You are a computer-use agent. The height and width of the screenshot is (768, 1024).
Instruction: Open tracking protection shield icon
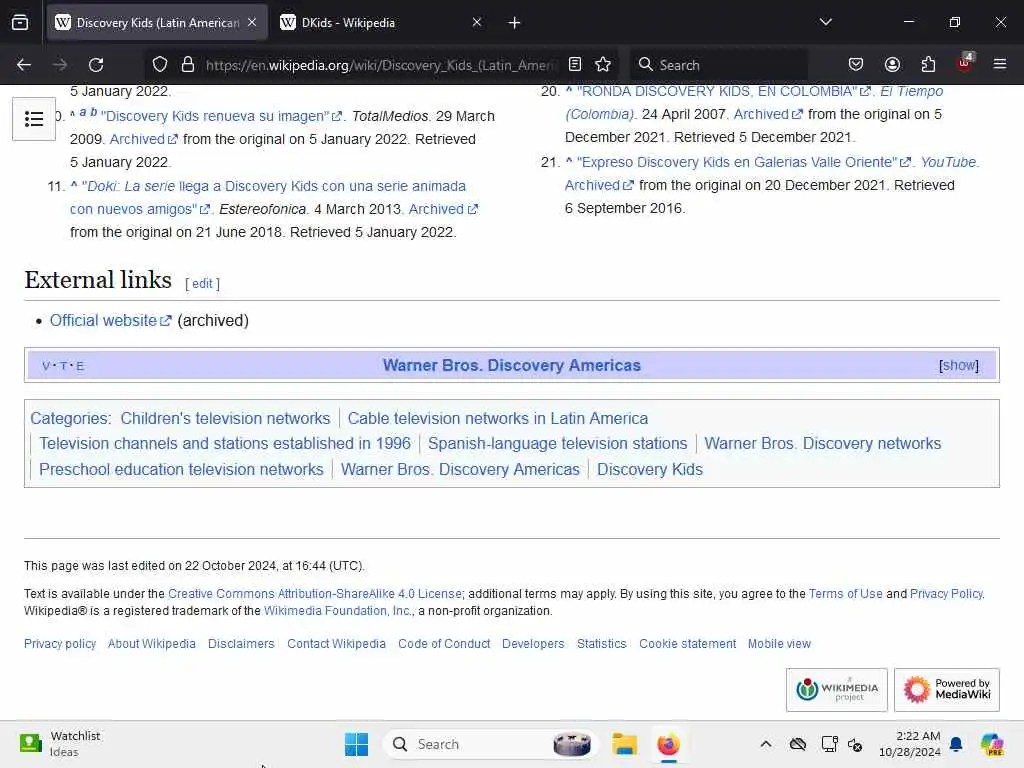pyautogui.click(x=160, y=65)
